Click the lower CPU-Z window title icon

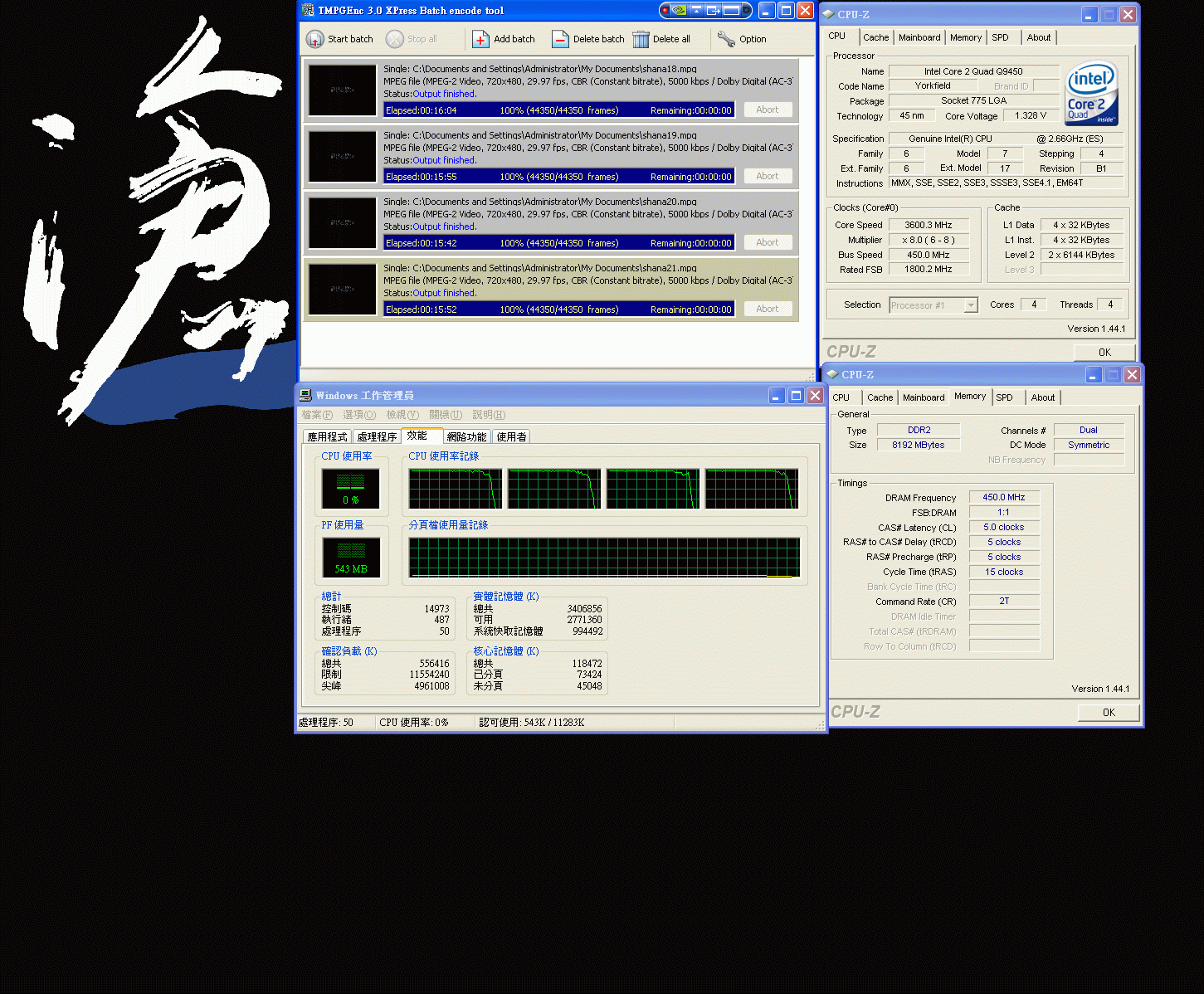tap(832, 374)
